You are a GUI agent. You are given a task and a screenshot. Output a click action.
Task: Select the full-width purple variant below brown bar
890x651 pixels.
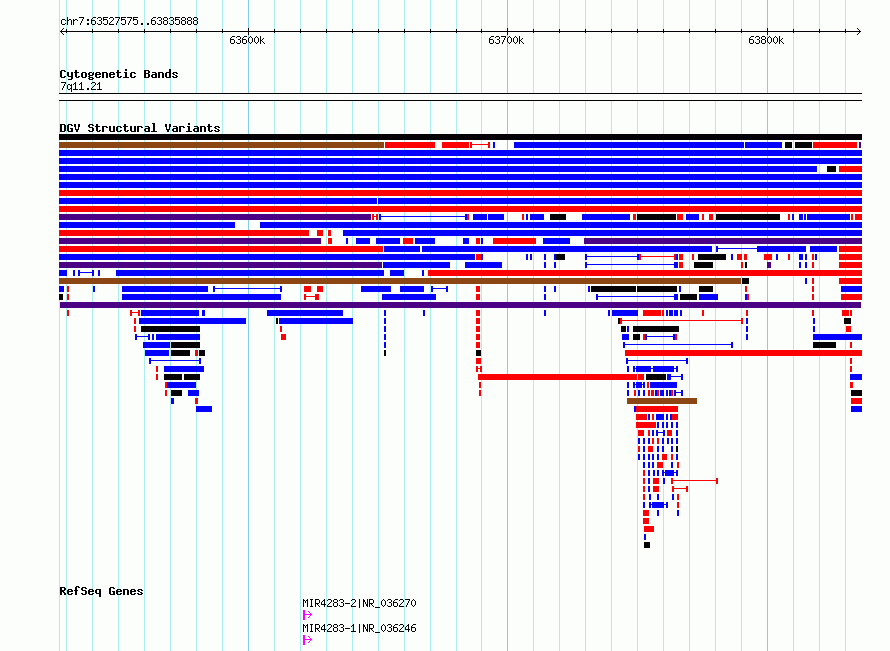click(460, 305)
